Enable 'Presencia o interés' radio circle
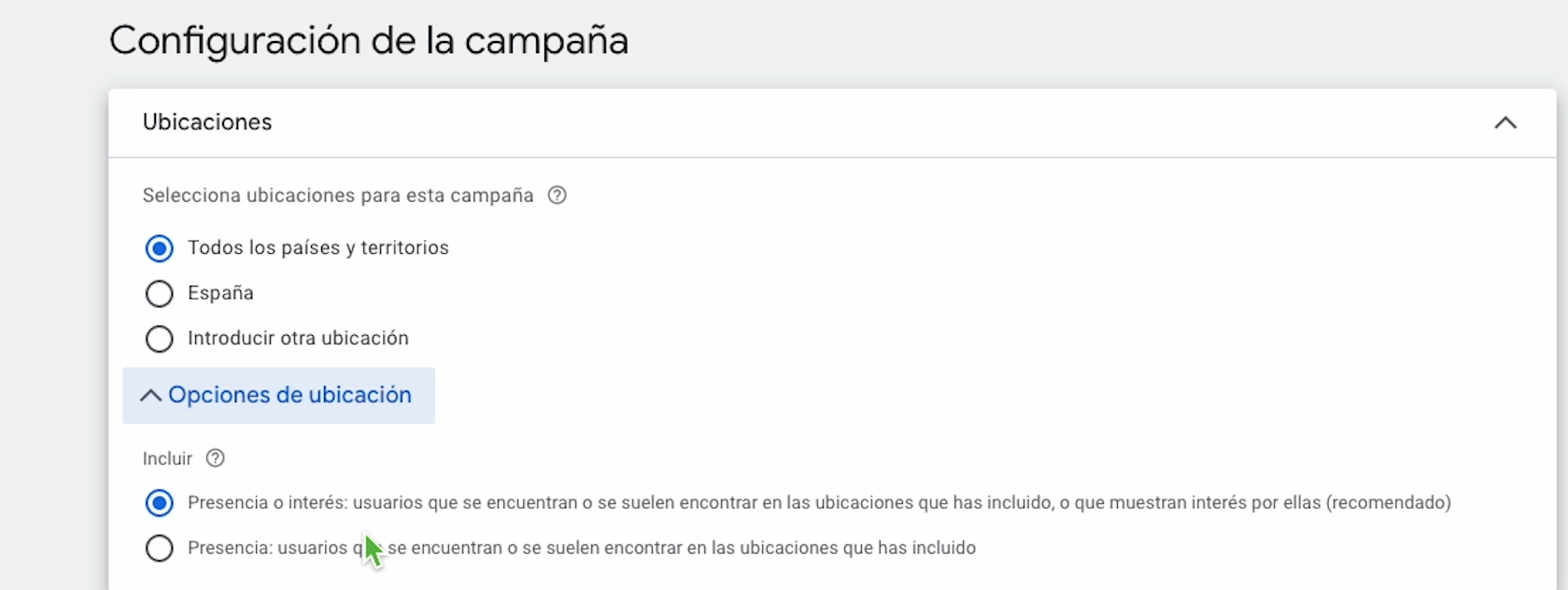The width and height of the screenshot is (1568, 590). pos(160,503)
